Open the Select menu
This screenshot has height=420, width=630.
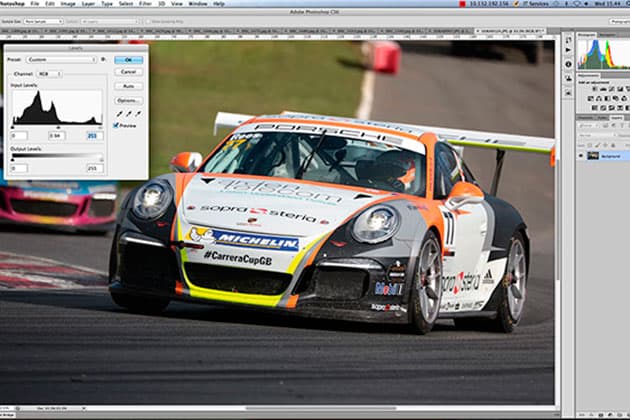click(126, 4)
